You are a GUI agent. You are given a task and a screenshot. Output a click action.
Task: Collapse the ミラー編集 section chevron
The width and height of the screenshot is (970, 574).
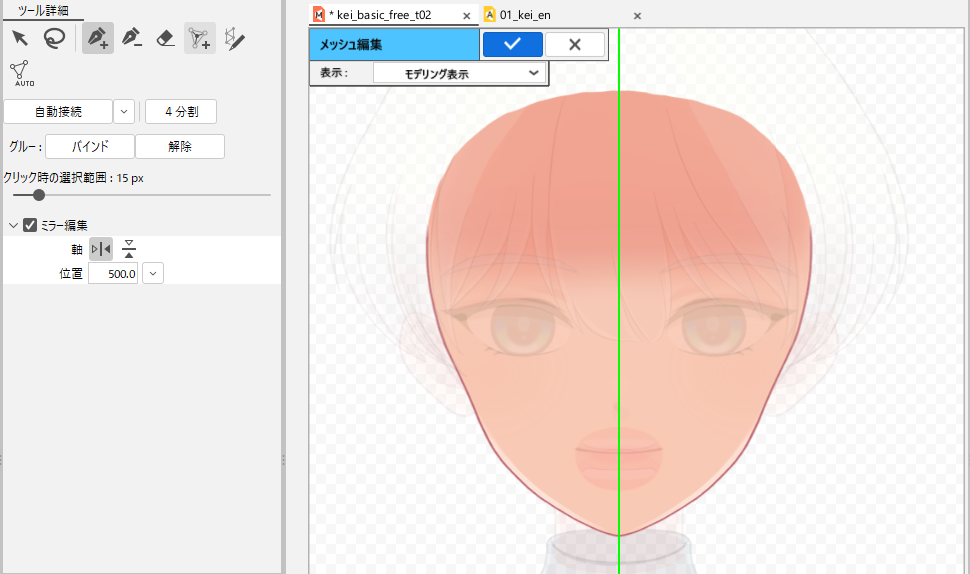[13, 225]
